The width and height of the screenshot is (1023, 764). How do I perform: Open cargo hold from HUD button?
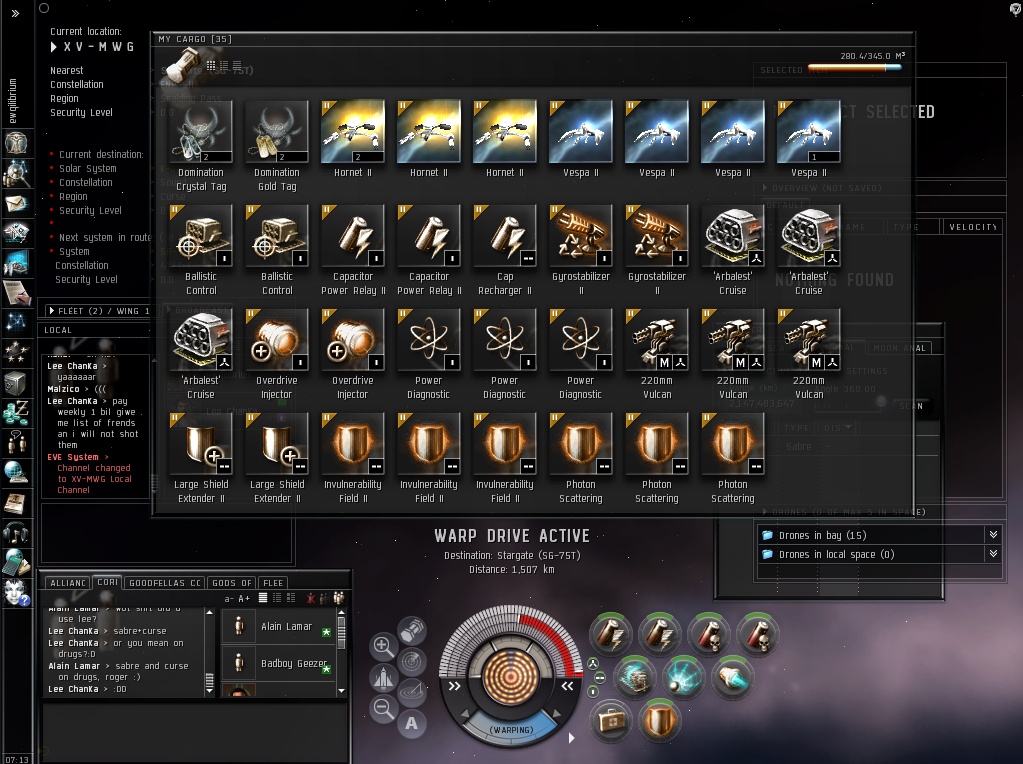(412, 630)
